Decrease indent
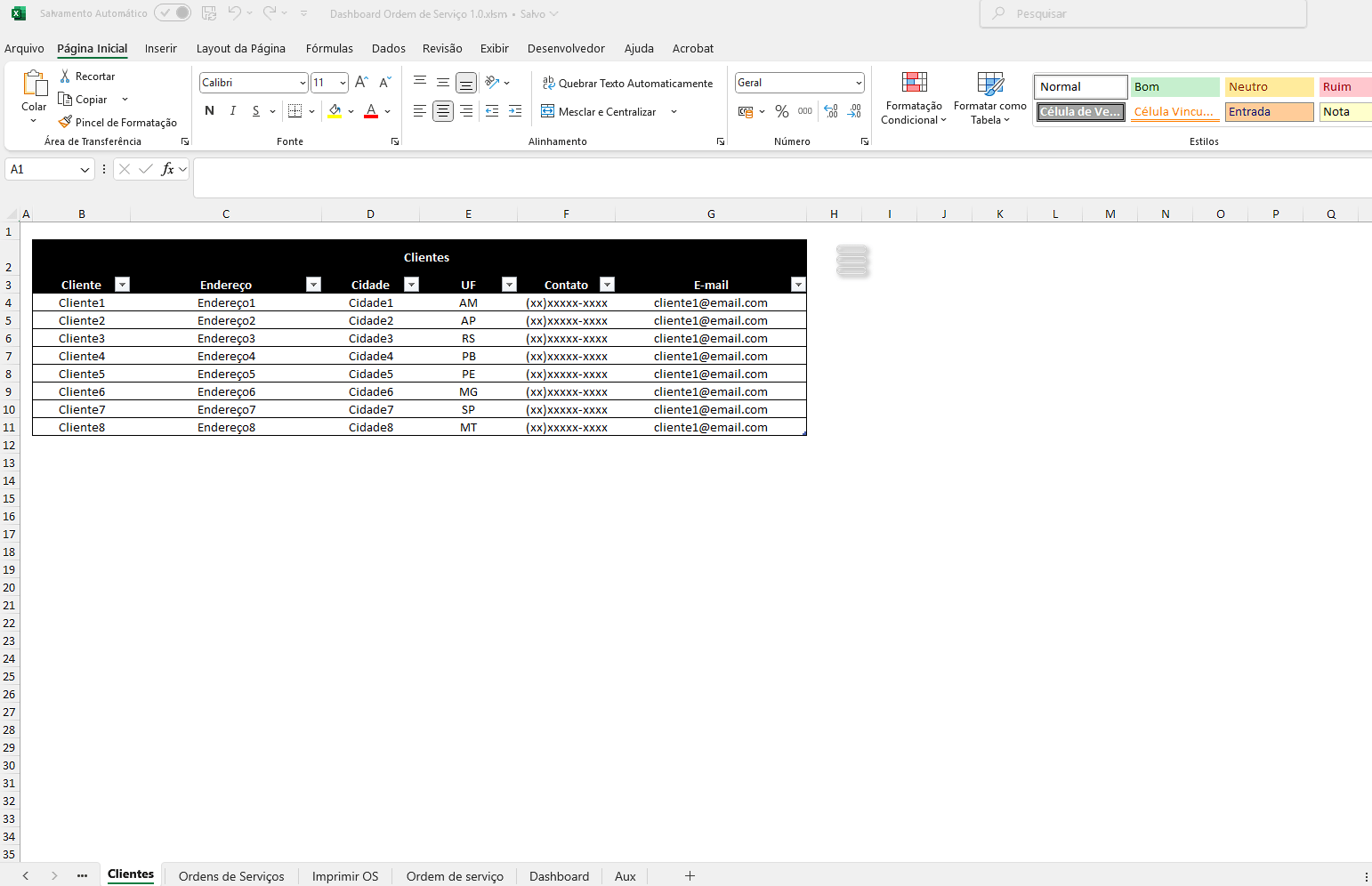Viewport: 1372px width, 886px height. [492, 111]
